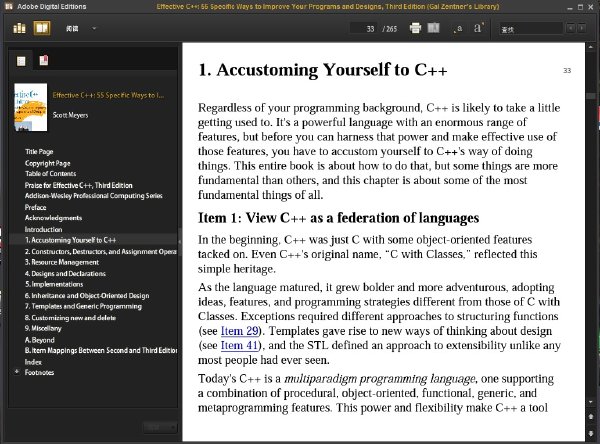
Task: Open the Bookmarks panel tab
Action: (x=44, y=60)
